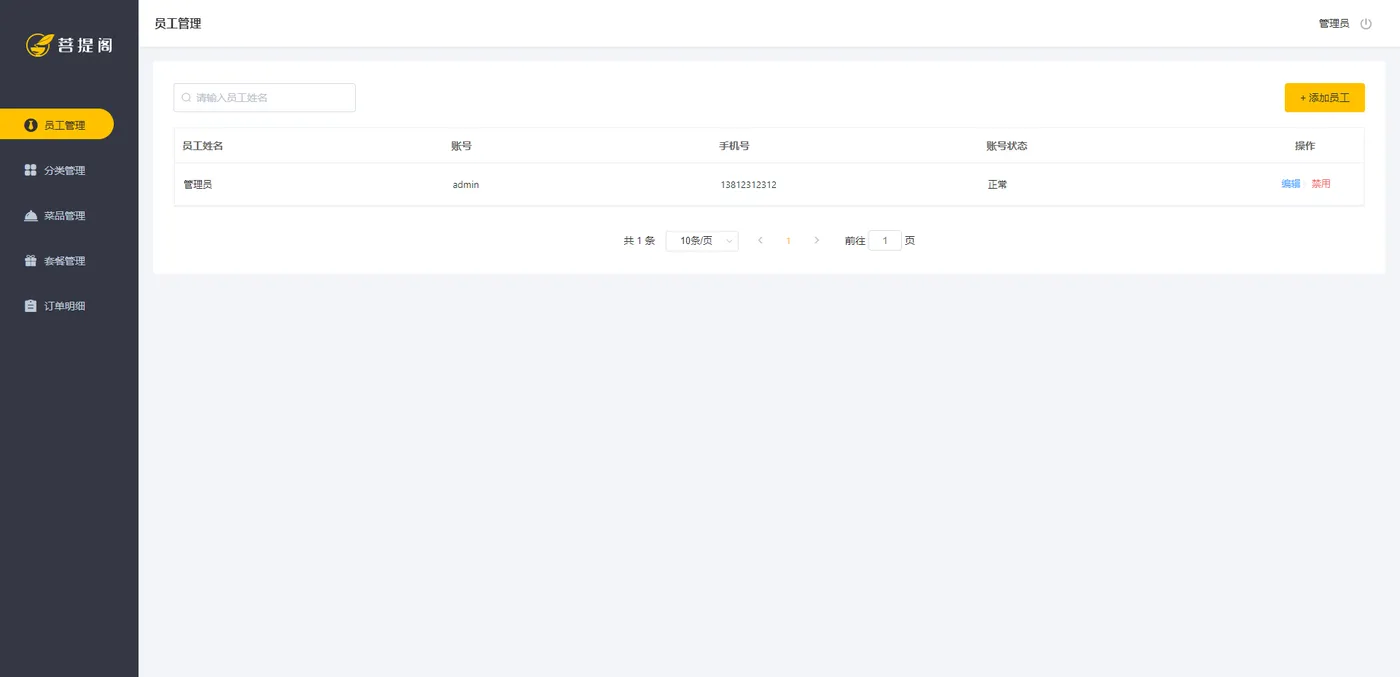Open the 菜品管理 menu item
Image resolution: width=1400 pixels, height=677 pixels.
pyautogui.click(x=57, y=215)
